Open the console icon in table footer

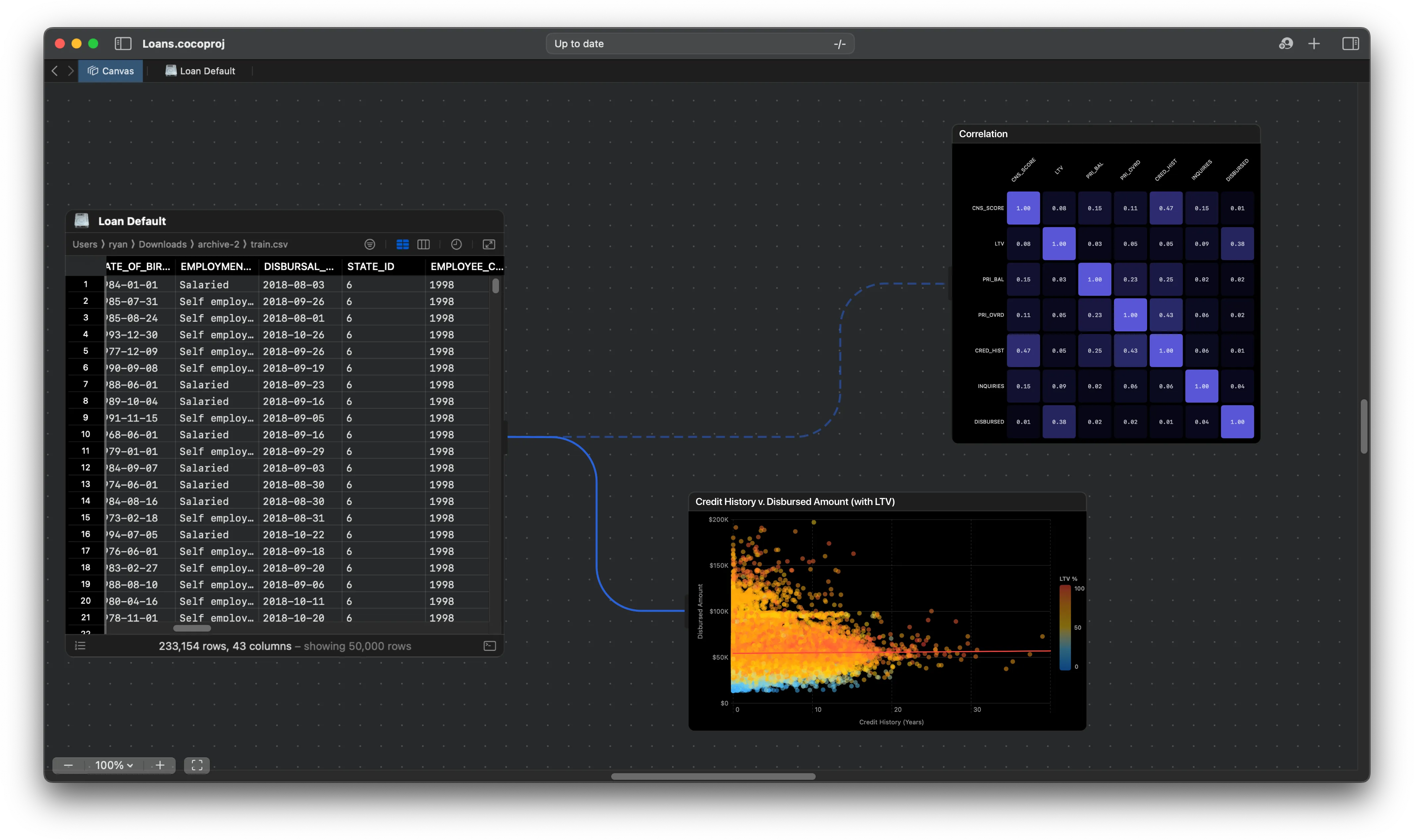pyautogui.click(x=490, y=646)
